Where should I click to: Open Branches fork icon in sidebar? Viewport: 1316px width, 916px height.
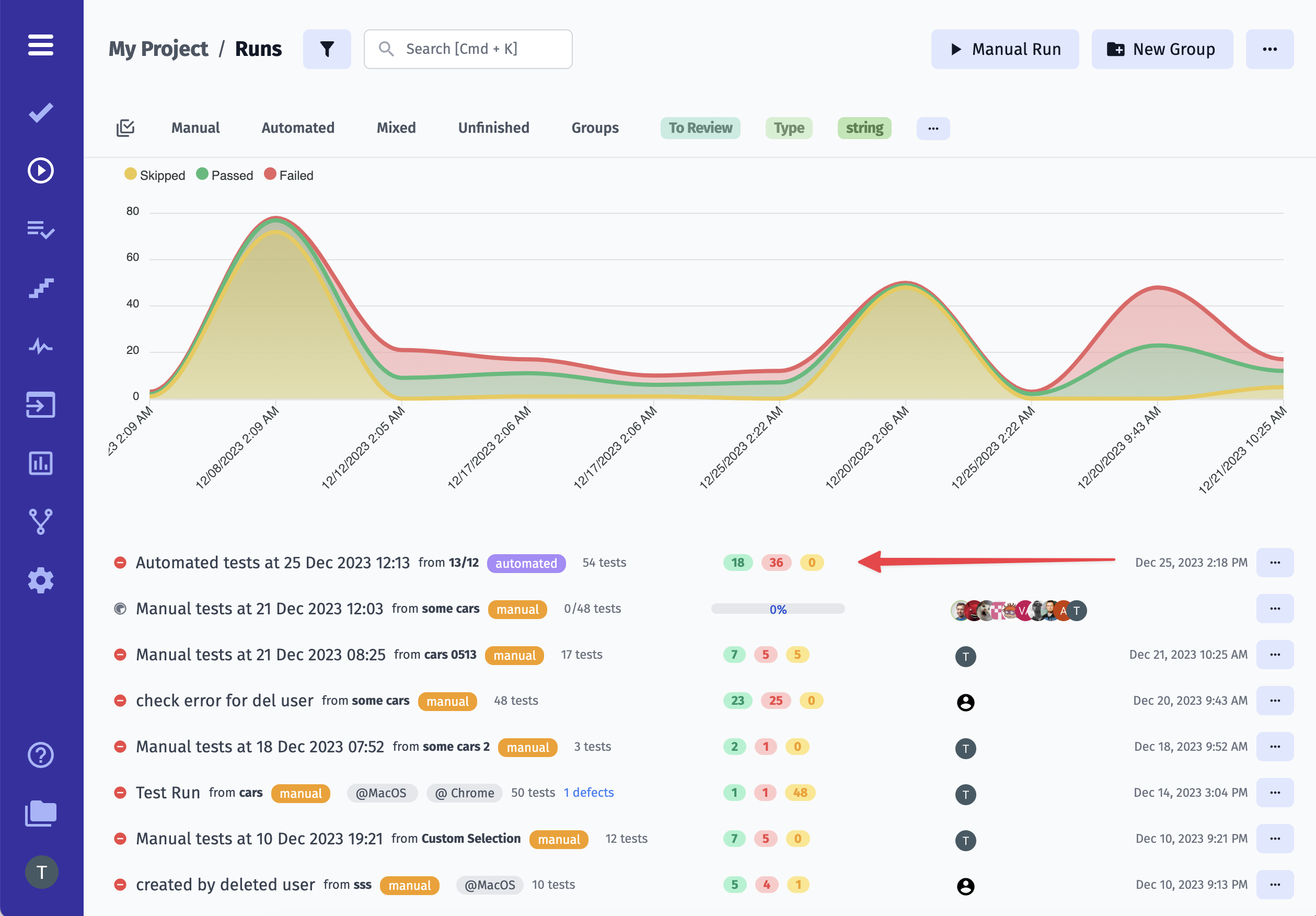click(41, 522)
